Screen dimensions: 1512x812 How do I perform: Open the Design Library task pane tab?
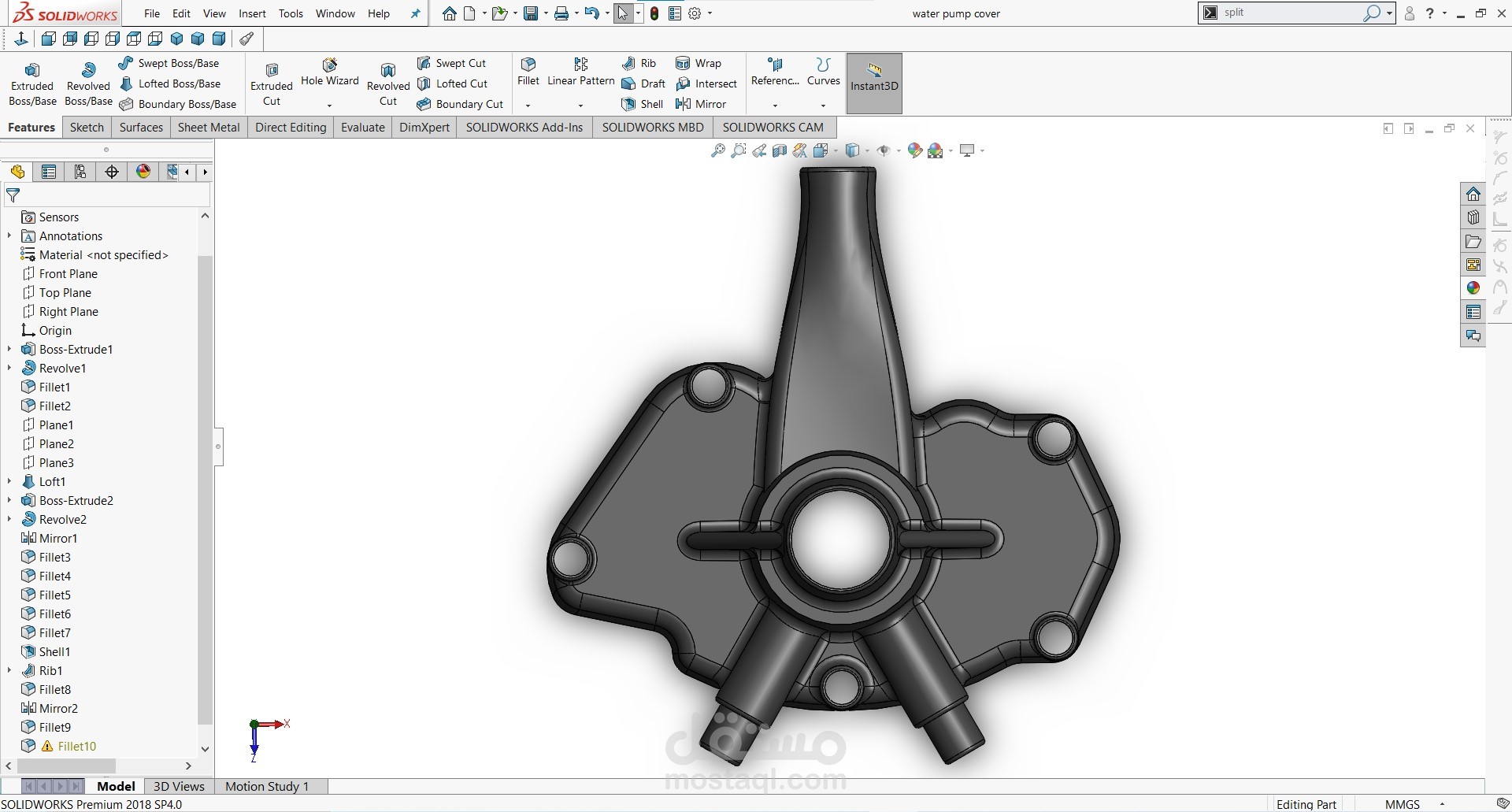pyautogui.click(x=1473, y=217)
